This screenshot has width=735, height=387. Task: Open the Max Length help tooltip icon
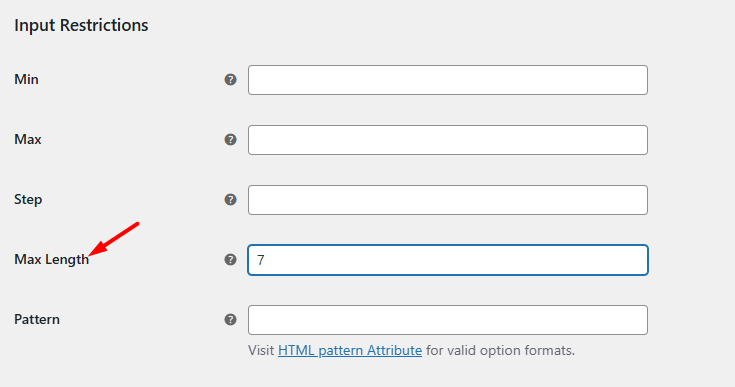(x=230, y=260)
